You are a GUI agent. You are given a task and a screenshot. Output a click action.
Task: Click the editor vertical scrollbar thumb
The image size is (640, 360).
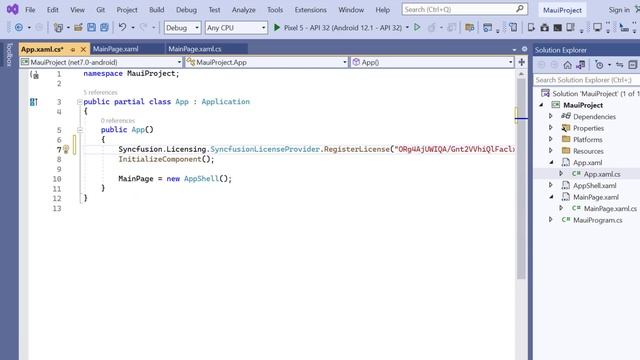[x=521, y=178]
